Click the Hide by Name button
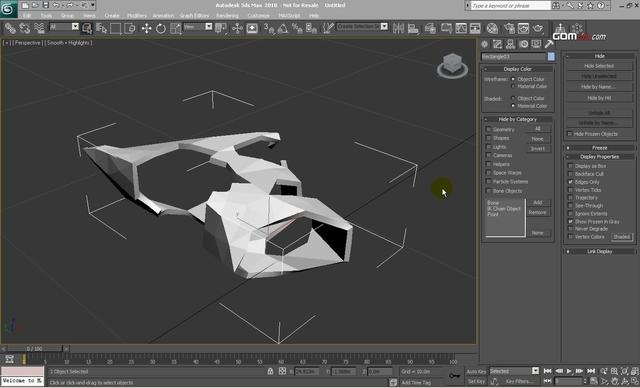The image size is (640, 388). click(x=599, y=86)
